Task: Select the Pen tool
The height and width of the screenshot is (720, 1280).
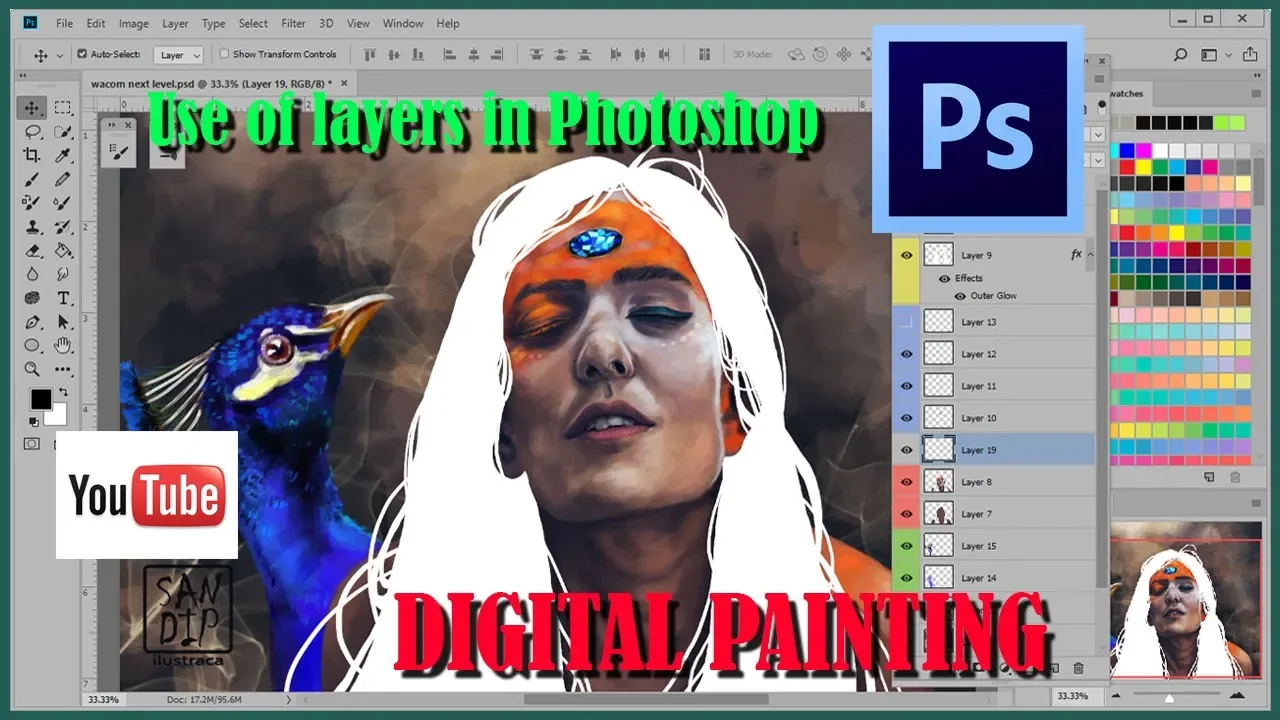Action: [x=32, y=322]
